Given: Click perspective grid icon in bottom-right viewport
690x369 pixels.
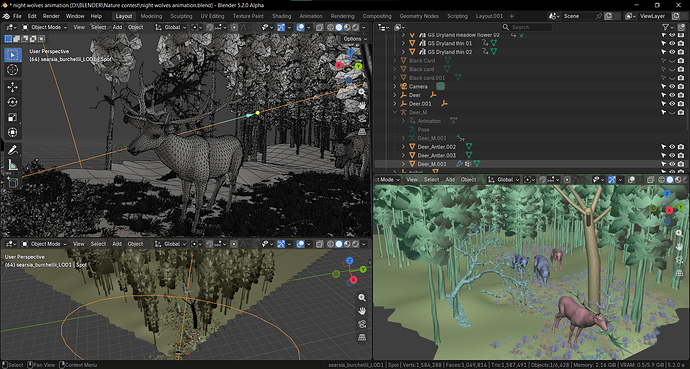Looking at the screenshot, I should pyautogui.click(x=680, y=273).
